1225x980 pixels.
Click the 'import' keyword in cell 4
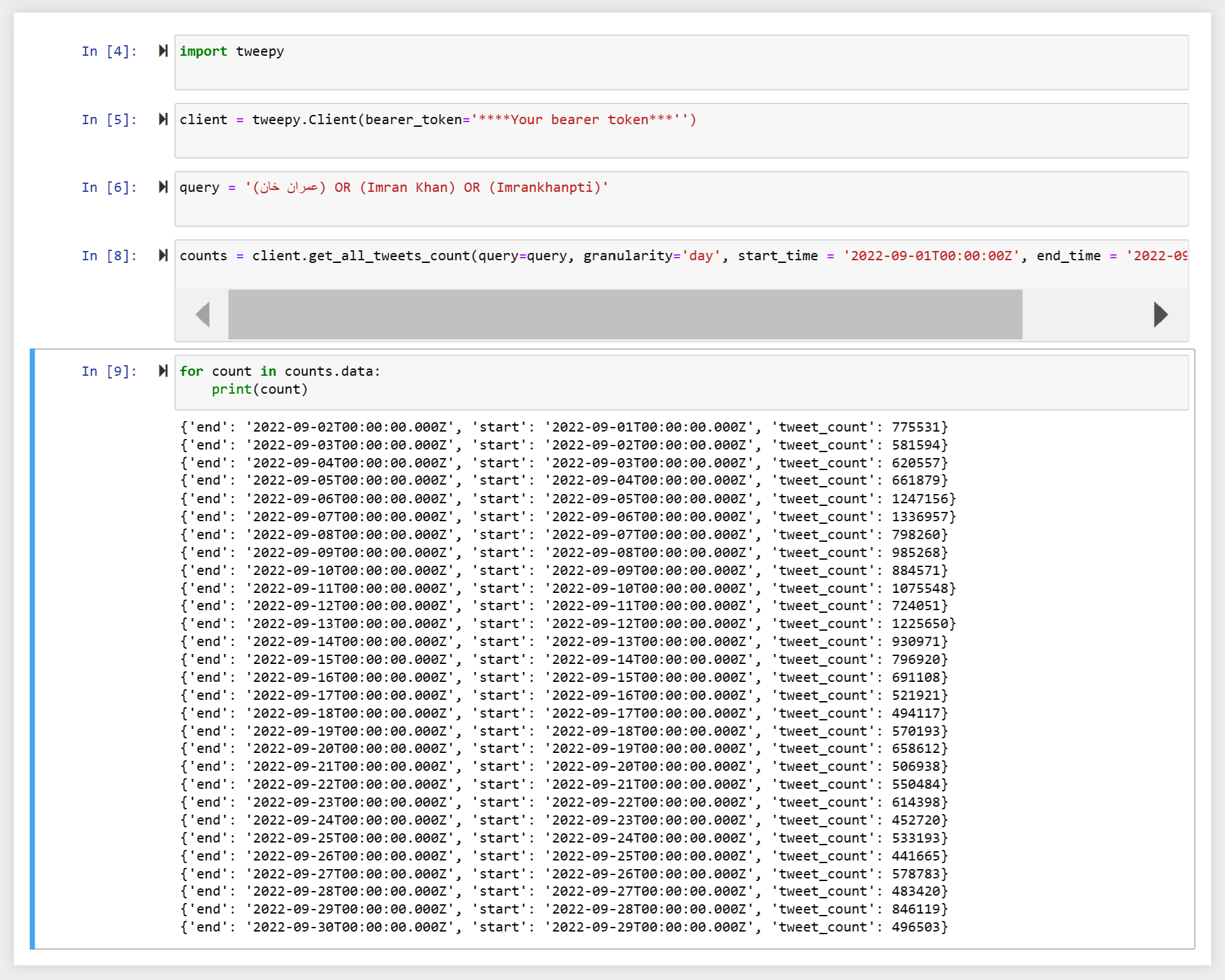click(x=203, y=51)
